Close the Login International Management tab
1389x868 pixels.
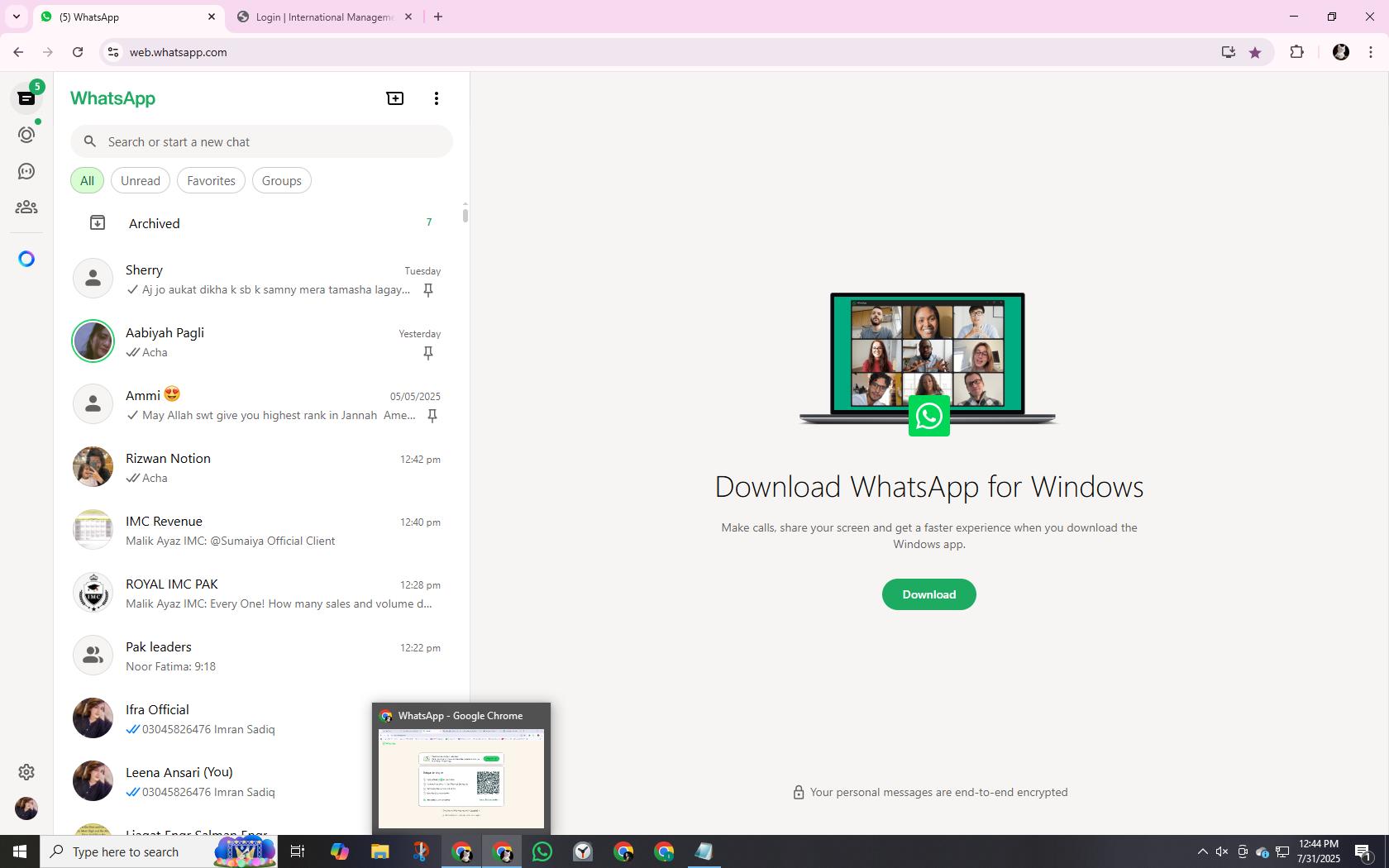[x=408, y=17]
